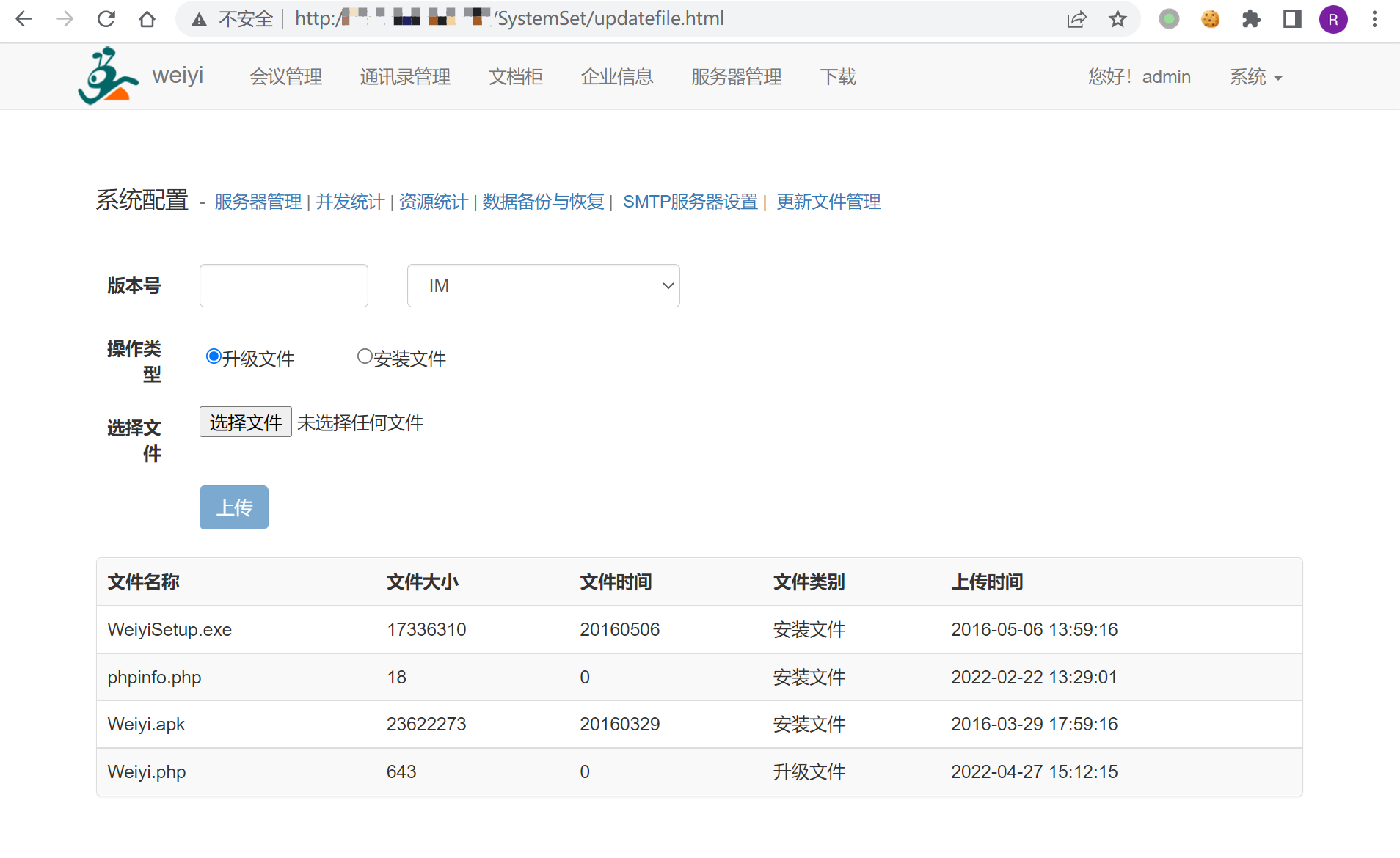Select the 安装文件 radio button

pos(365,356)
